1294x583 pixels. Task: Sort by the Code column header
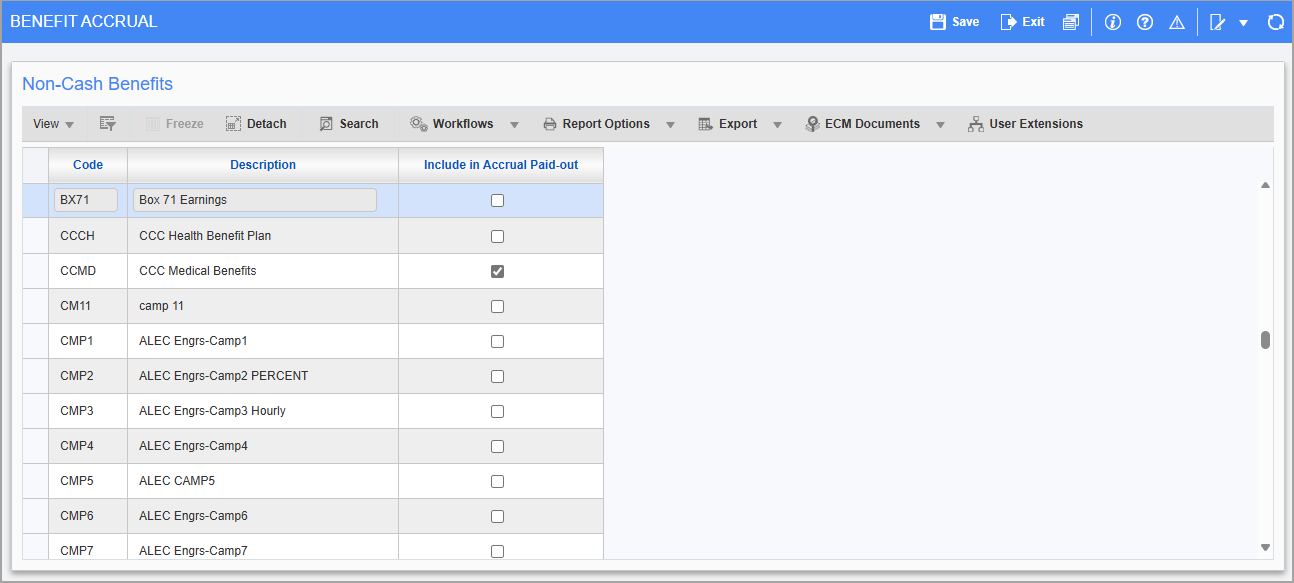(x=88, y=165)
